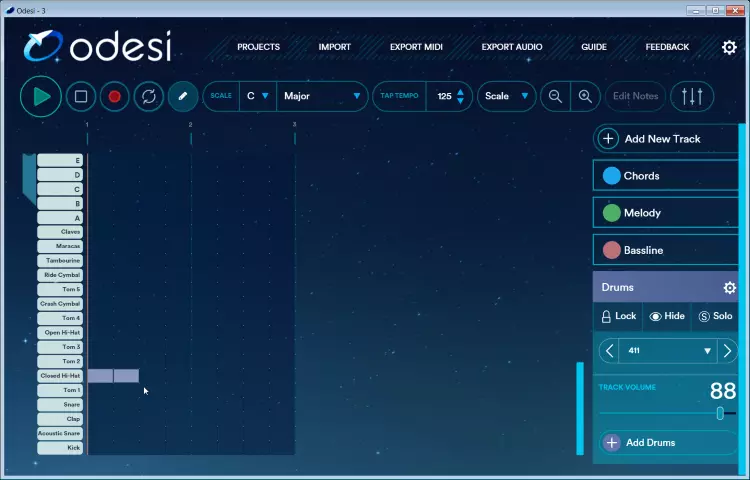Image resolution: width=750 pixels, height=480 pixels.
Task: Click the green Melody color circle
Action: click(x=611, y=213)
